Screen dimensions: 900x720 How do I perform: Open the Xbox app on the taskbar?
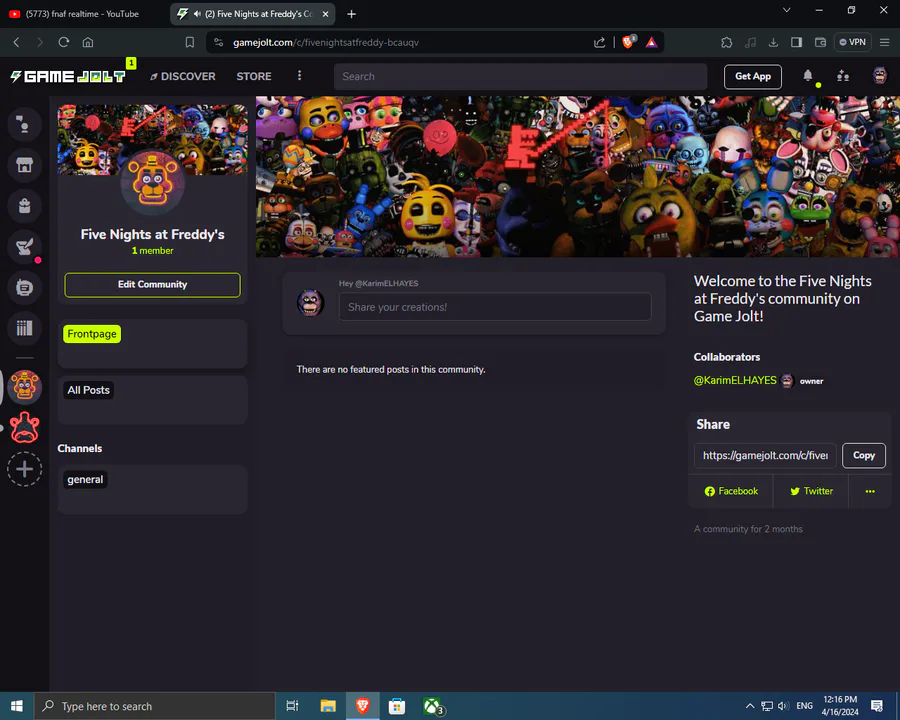point(433,706)
